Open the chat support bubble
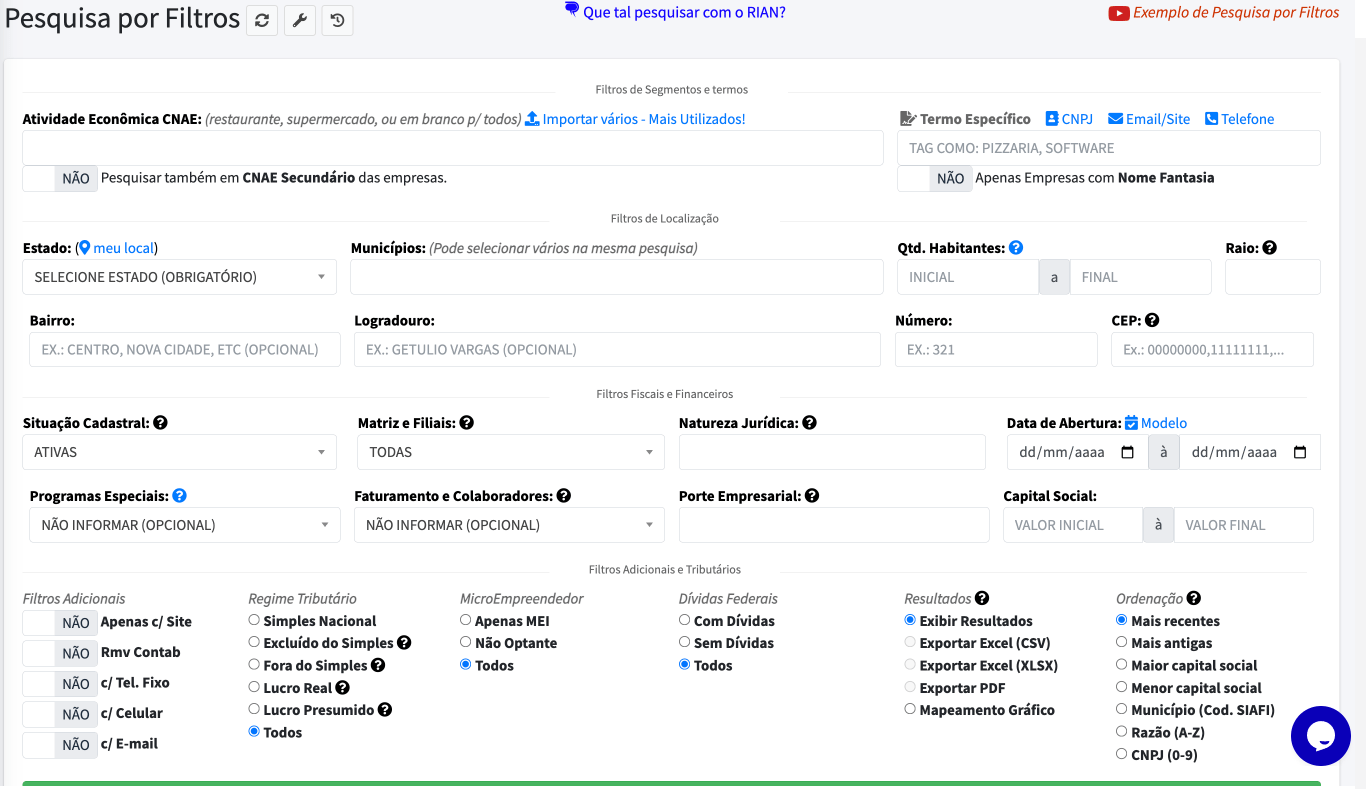Screen dimensions: 1366x789 click(1320, 736)
